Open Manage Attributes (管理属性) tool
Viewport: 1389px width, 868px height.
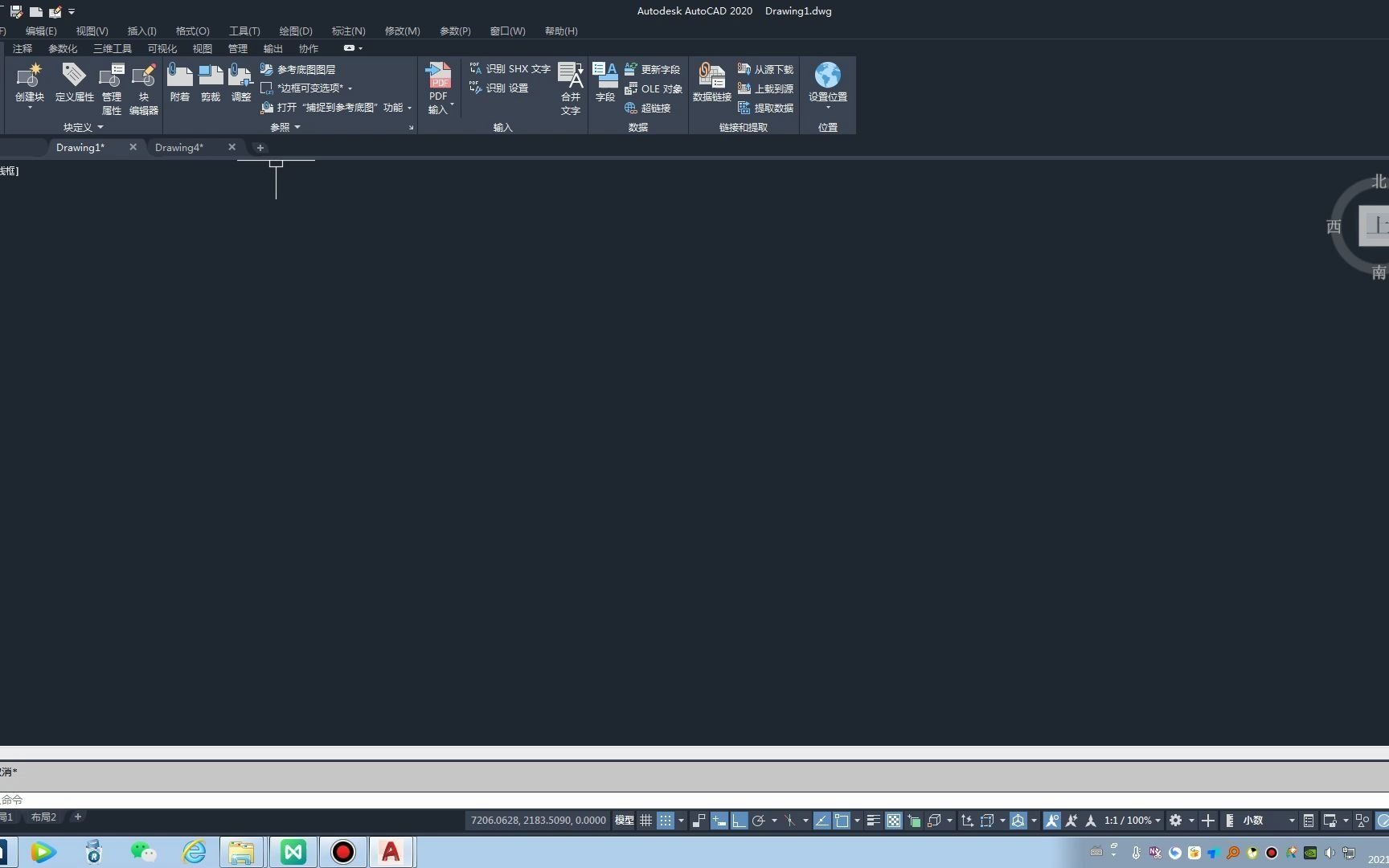[x=111, y=88]
